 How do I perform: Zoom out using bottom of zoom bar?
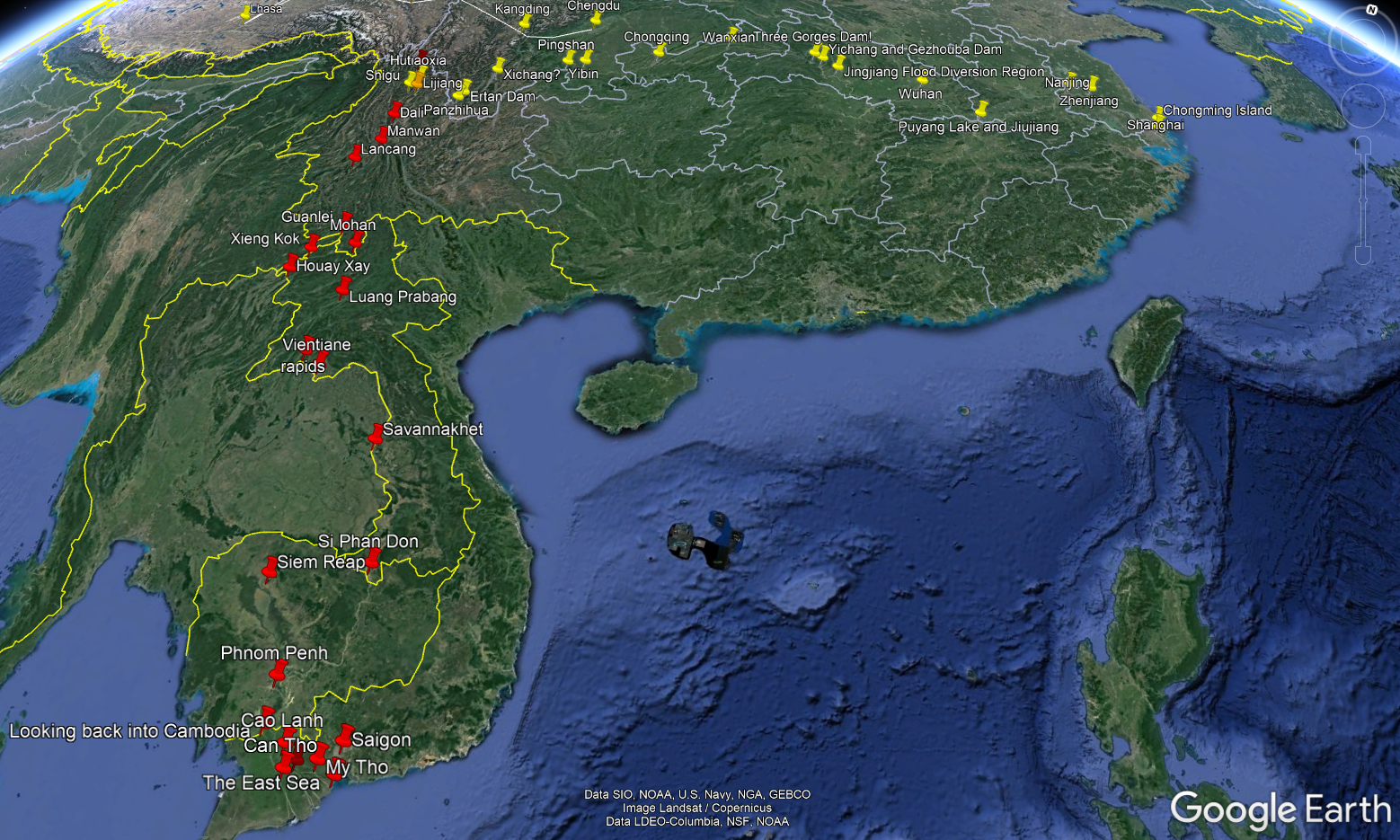(x=1363, y=256)
